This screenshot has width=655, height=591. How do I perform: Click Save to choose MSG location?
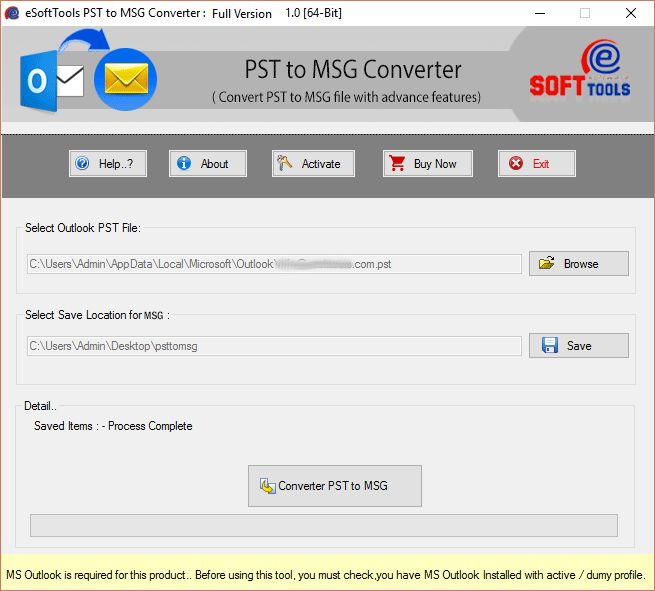[579, 345]
